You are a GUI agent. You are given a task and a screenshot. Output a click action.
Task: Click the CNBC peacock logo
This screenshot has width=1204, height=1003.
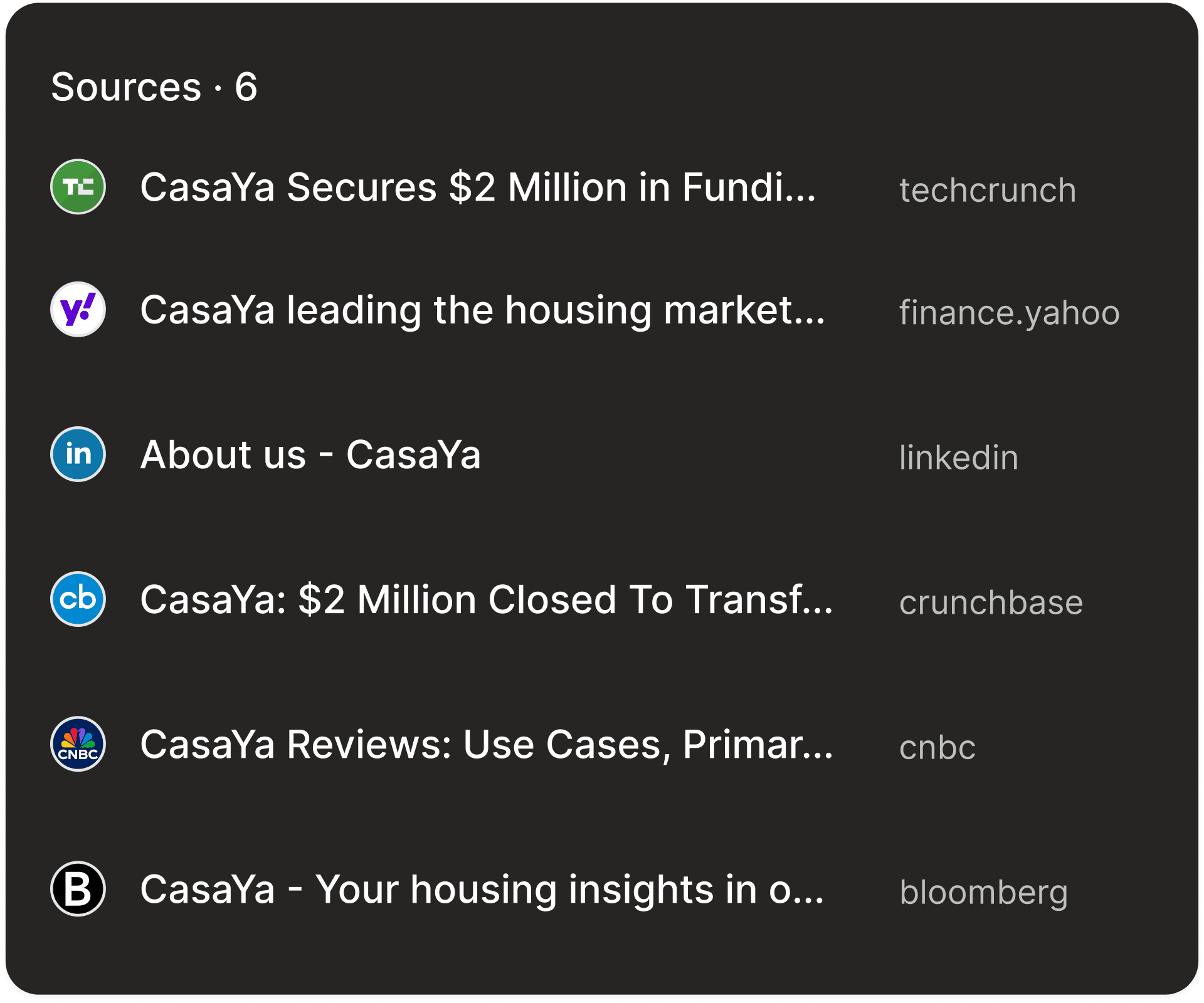tap(77, 745)
